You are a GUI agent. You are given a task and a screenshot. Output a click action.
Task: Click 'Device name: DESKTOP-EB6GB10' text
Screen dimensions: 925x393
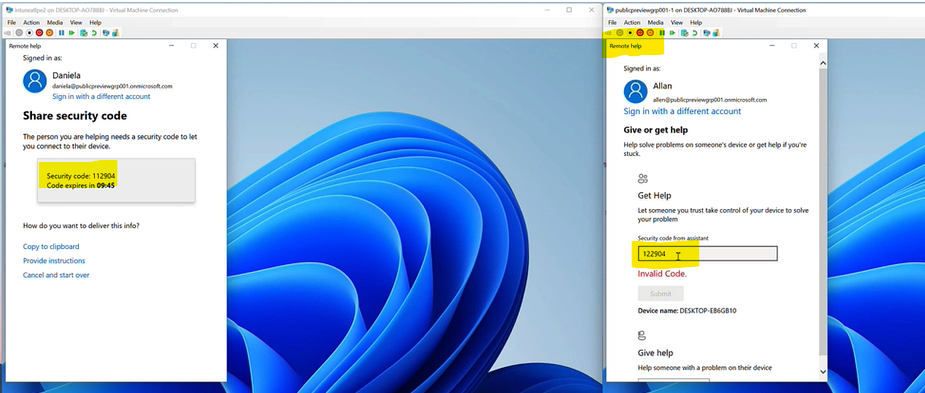[x=687, y=310]
